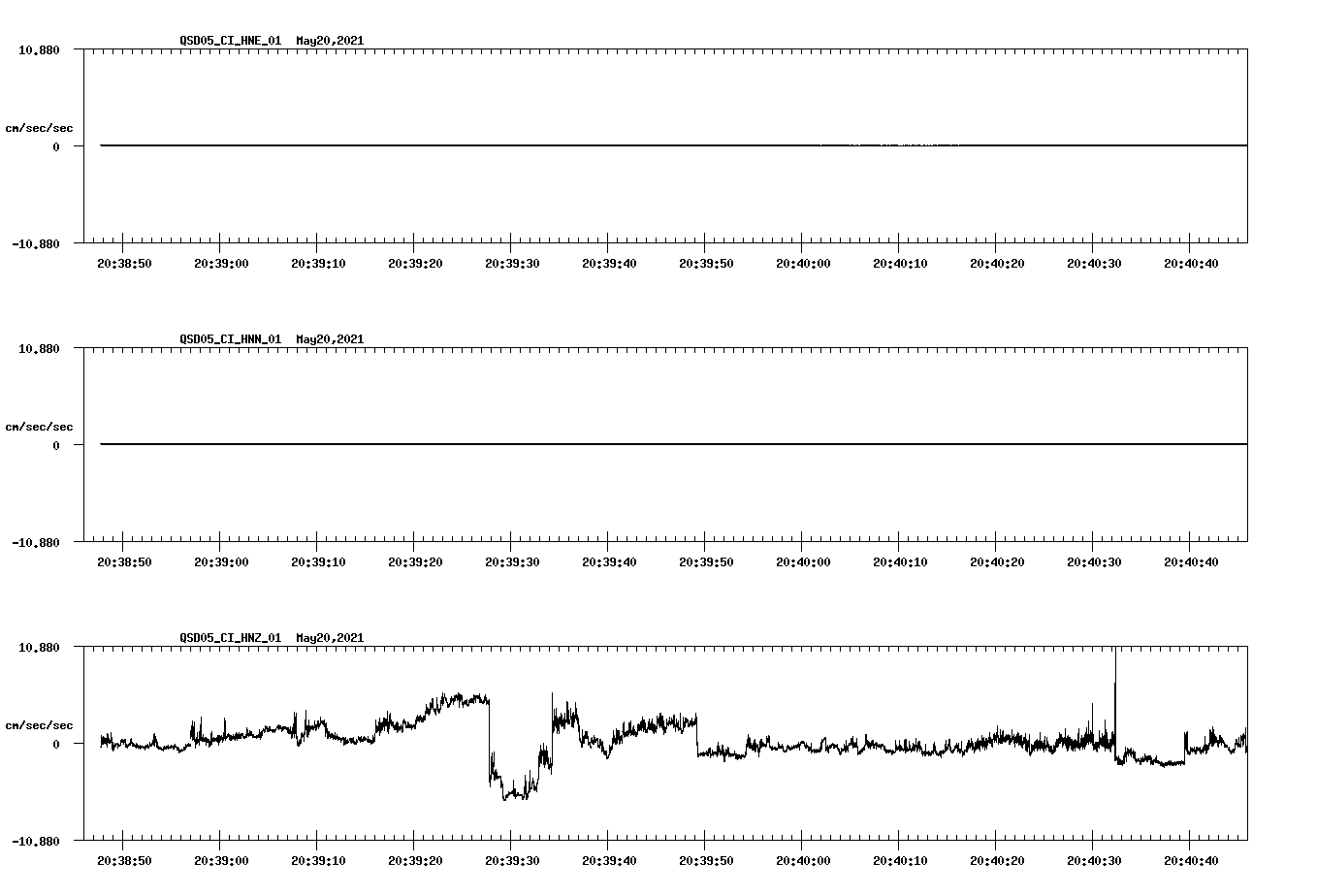Click the cm/sec/sec unit label of HNZ plot

pos(39,725)
